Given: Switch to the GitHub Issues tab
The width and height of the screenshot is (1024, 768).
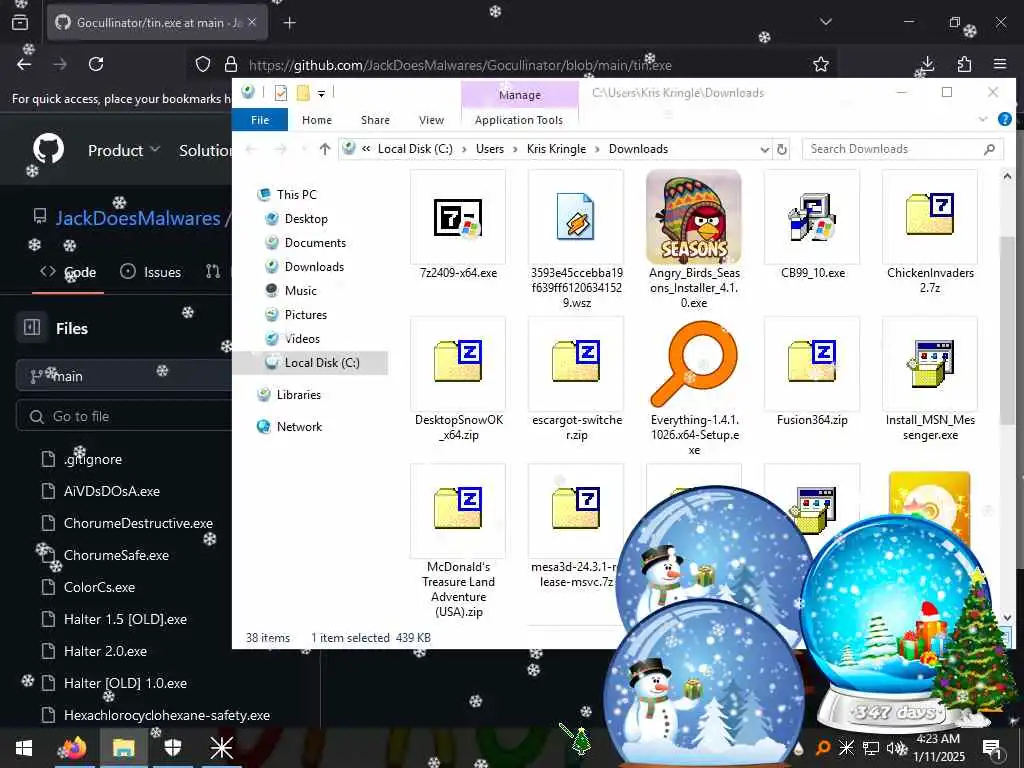Looking at the screenshot, I should pyautogui.click(x=150, y=272).
